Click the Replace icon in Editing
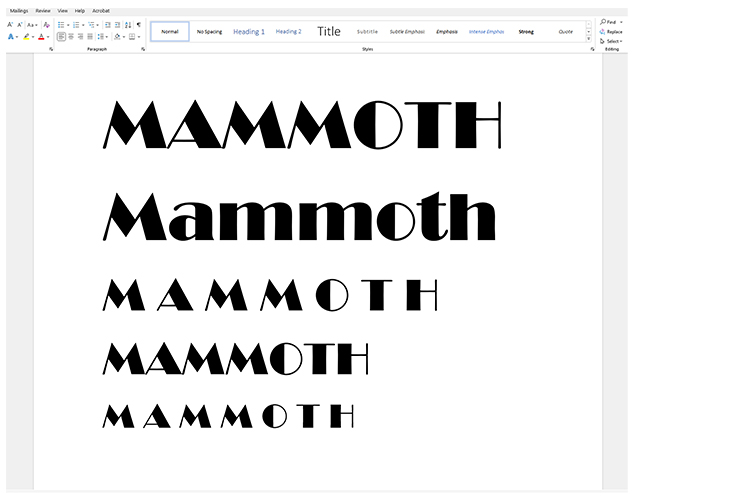The width and height of the screenshot is (750, 500). (612, 31)
